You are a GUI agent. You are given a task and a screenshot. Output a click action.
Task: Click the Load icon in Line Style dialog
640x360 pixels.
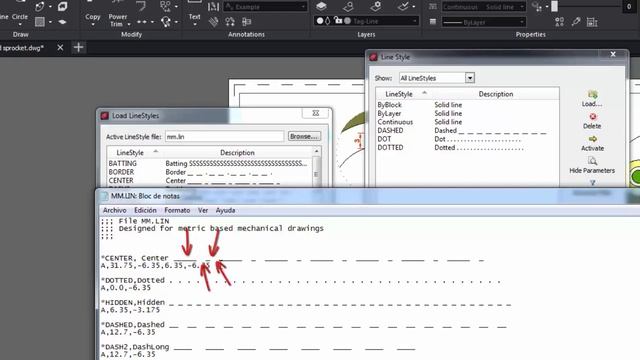tap(593, 95)
